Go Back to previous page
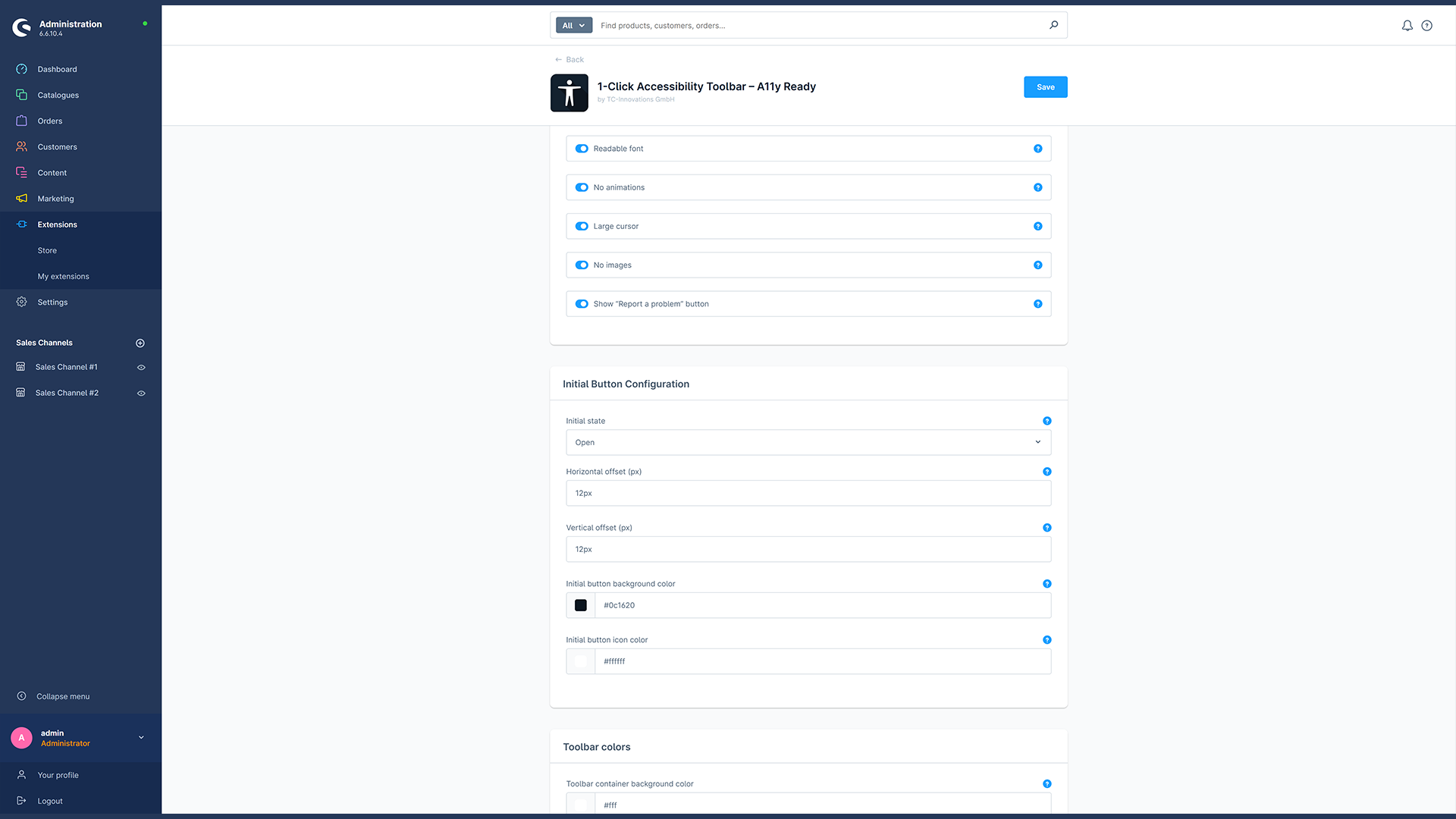This screenshot has height=819, width=1456. (570, 59)
